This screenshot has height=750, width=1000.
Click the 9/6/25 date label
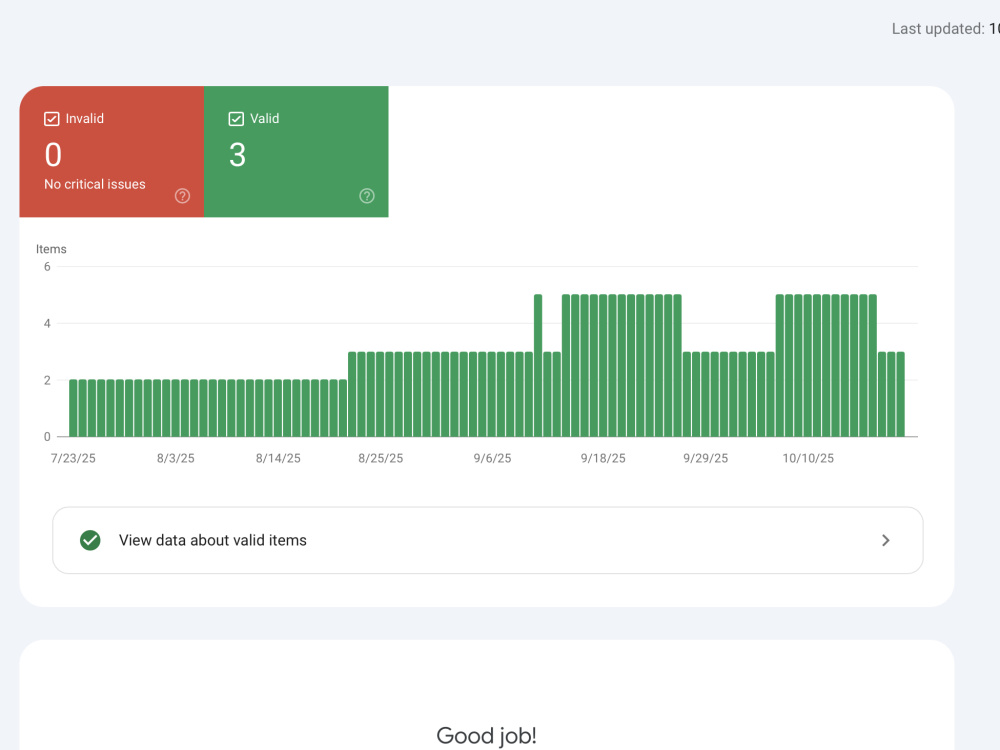[492, 458]
